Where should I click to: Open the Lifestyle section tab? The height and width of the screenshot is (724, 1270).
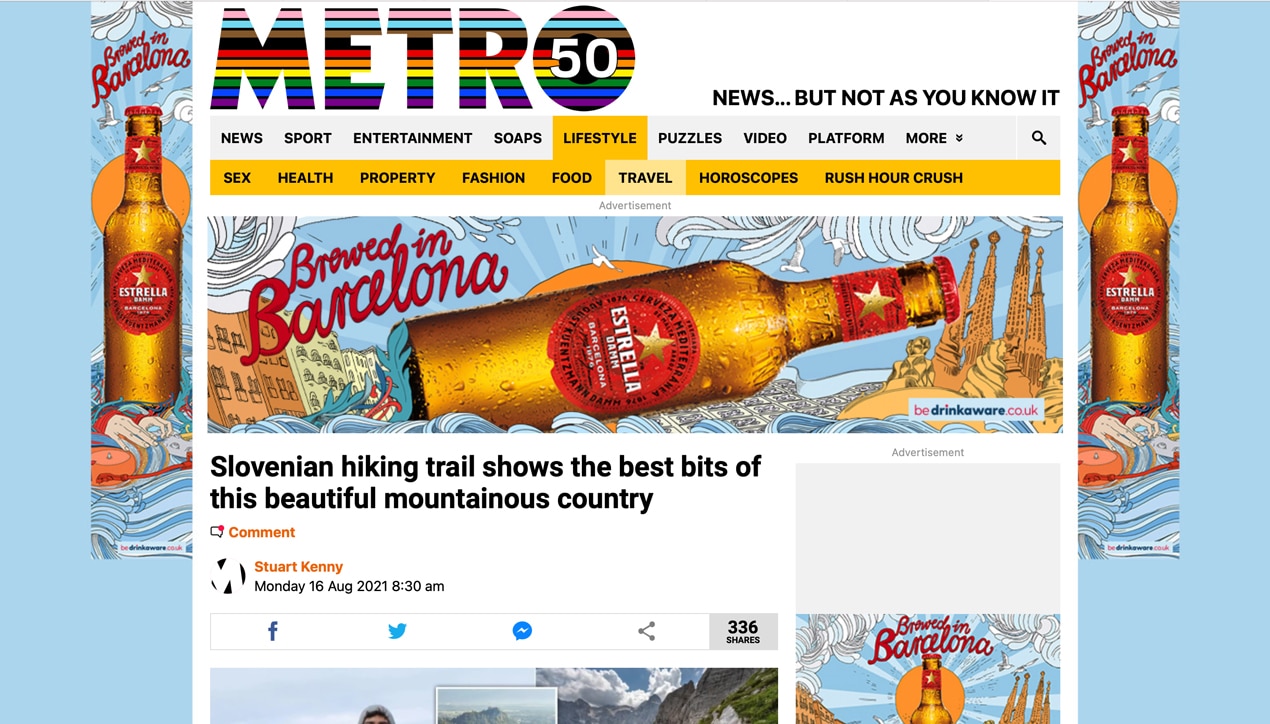(x=599, y=138)
